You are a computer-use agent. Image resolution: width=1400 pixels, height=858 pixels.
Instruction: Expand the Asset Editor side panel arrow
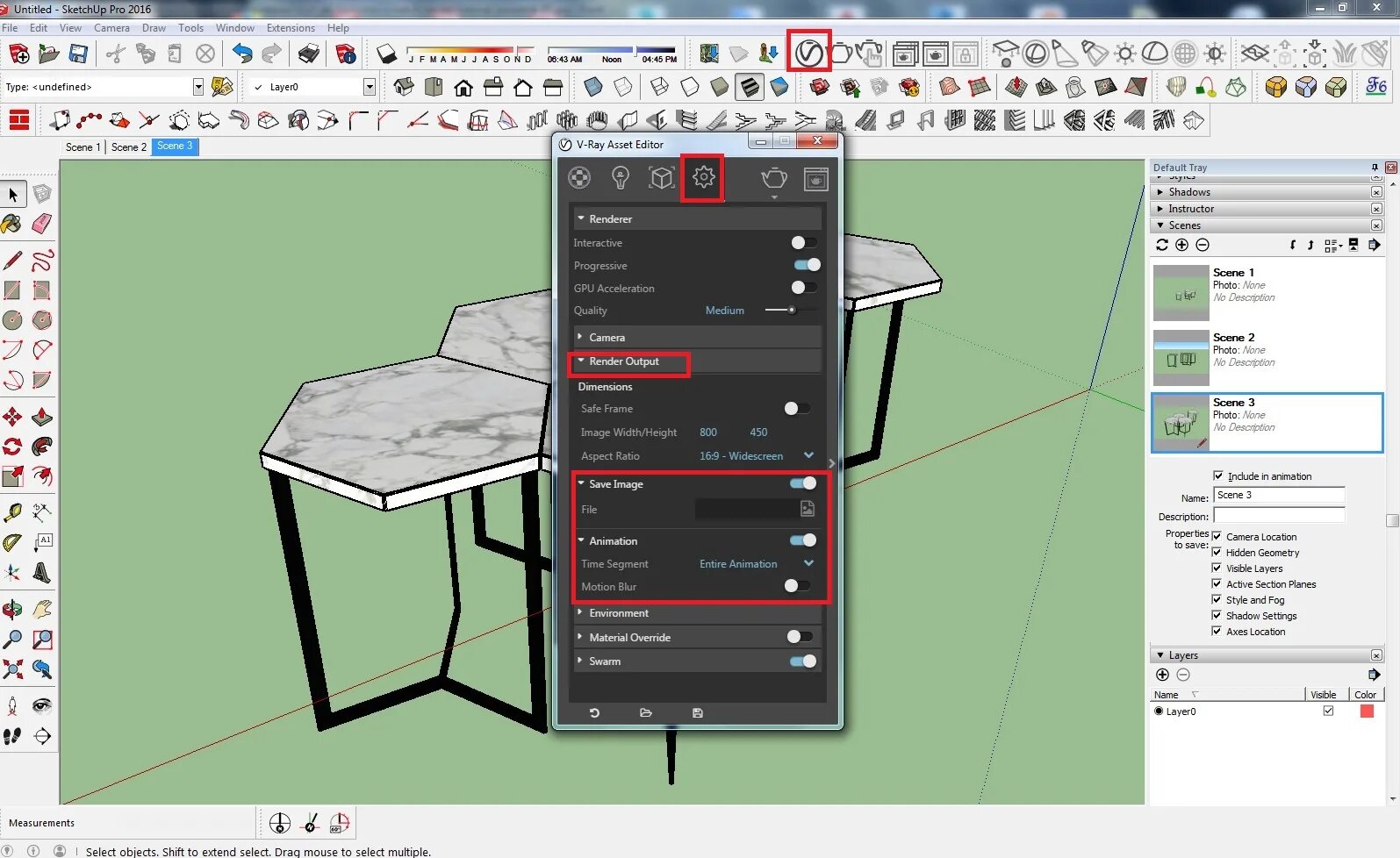click(x=831, y=463)
